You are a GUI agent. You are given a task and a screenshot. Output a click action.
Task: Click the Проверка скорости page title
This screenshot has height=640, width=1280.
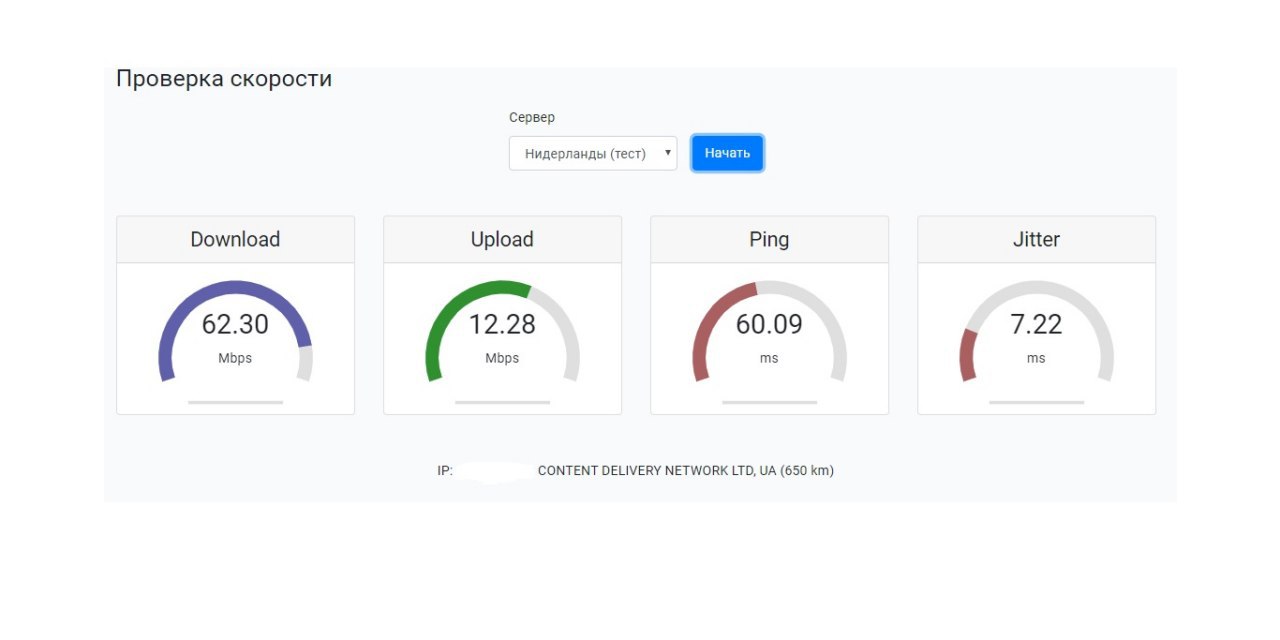pos(224,79)
